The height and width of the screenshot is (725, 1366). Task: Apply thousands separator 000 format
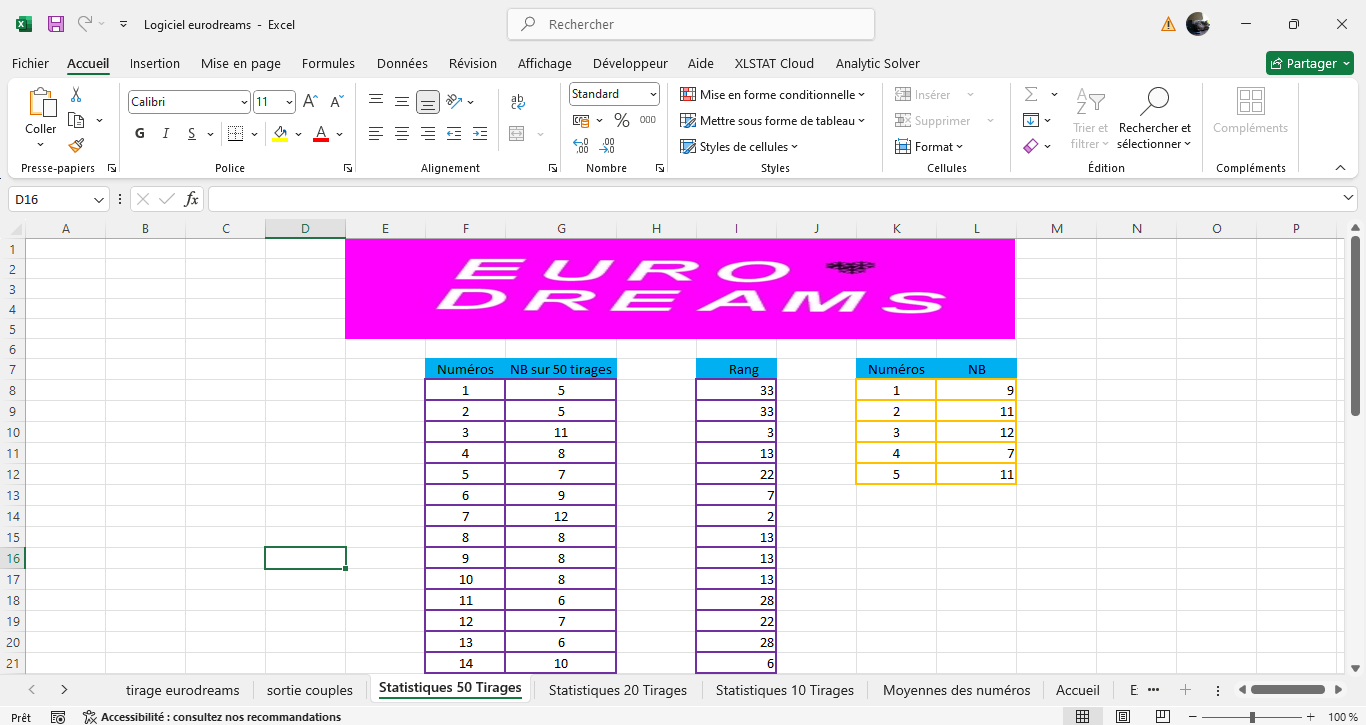pos(648,121)
